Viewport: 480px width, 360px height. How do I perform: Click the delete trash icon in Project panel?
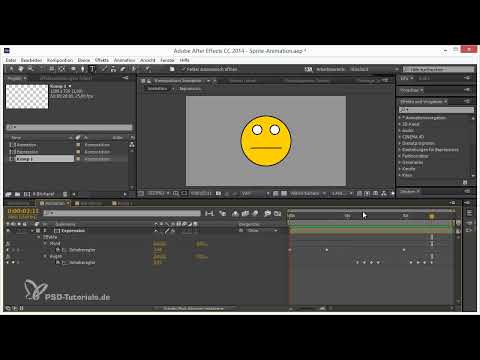tap(65, 194)
